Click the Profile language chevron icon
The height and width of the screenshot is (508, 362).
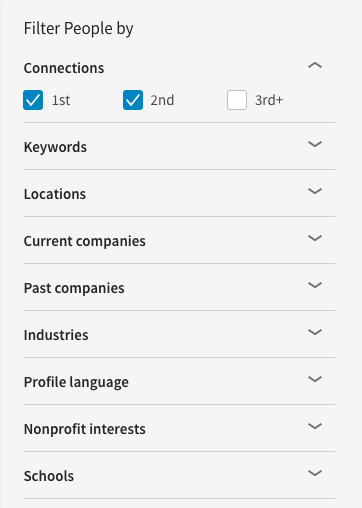pos(315,379)
